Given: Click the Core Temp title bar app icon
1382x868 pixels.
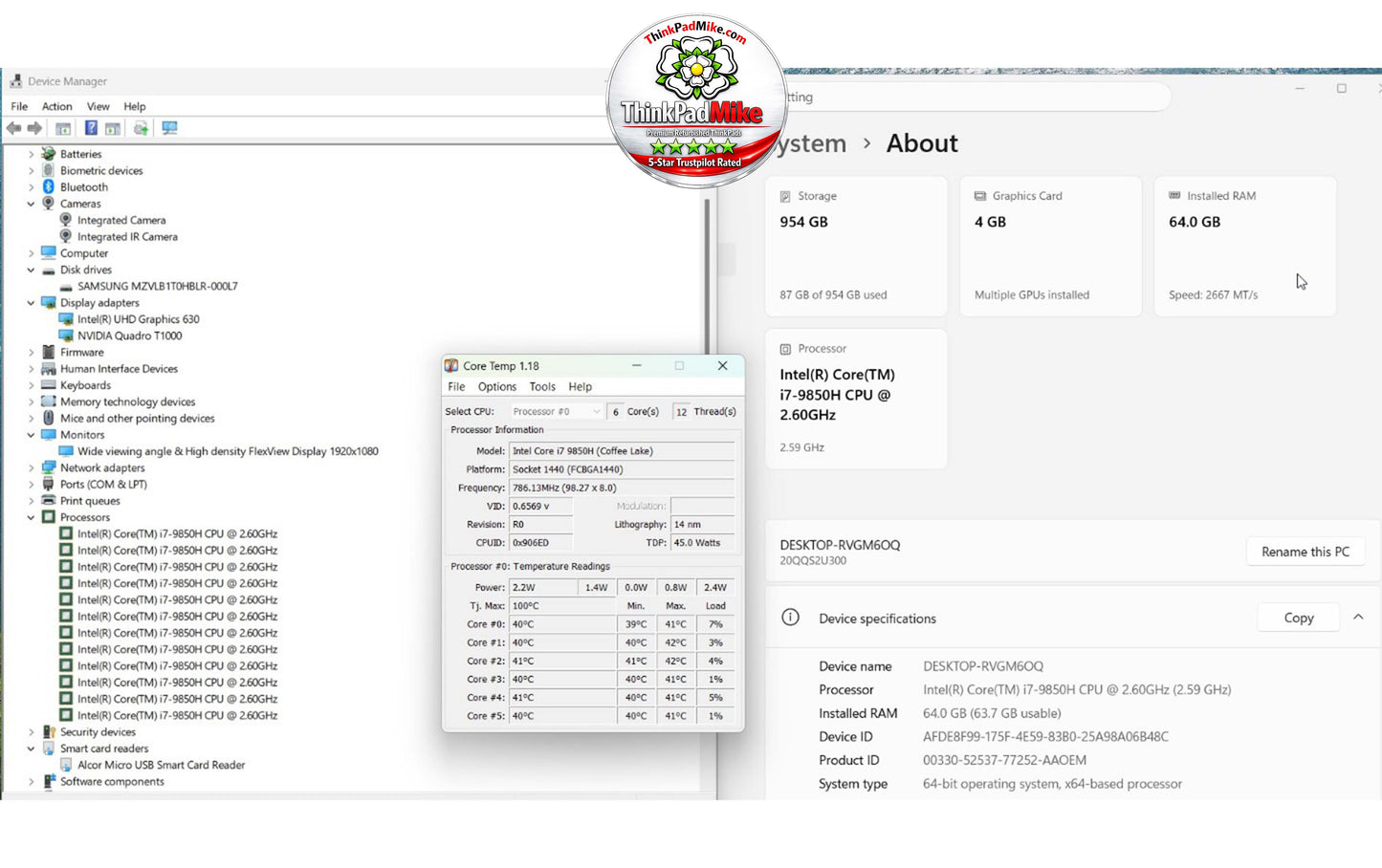Looking at the screenshot, I should (x=451, y=366).
